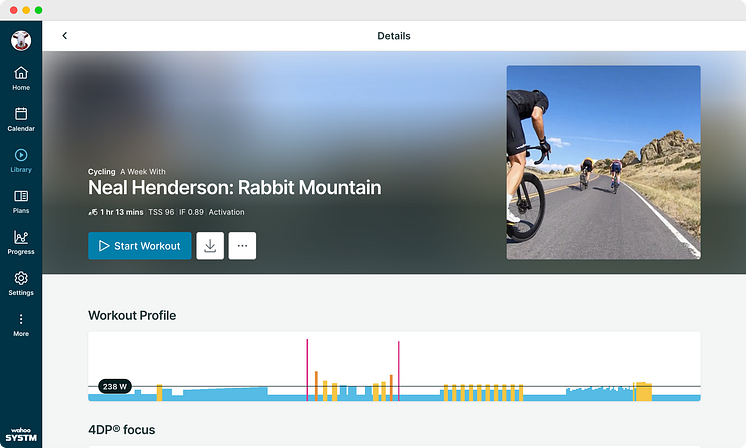The width and height of the screenshot is (746, 448).
Task: Download the workout
Action: 210,246
